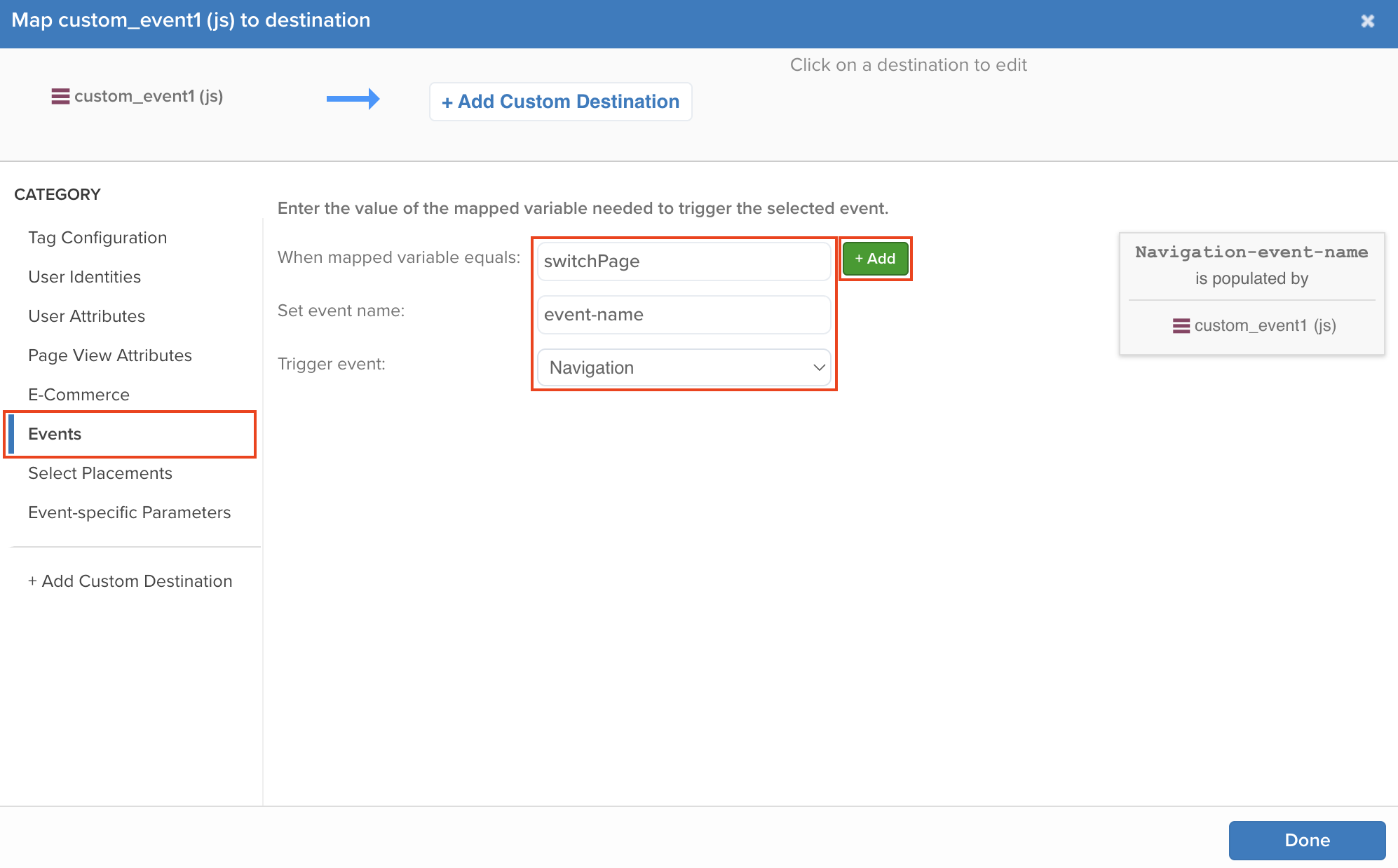This screenshot has height=868, width=1398.
Task: Click the sidebar + Add Custom Destination link
Action: [130, 581]
